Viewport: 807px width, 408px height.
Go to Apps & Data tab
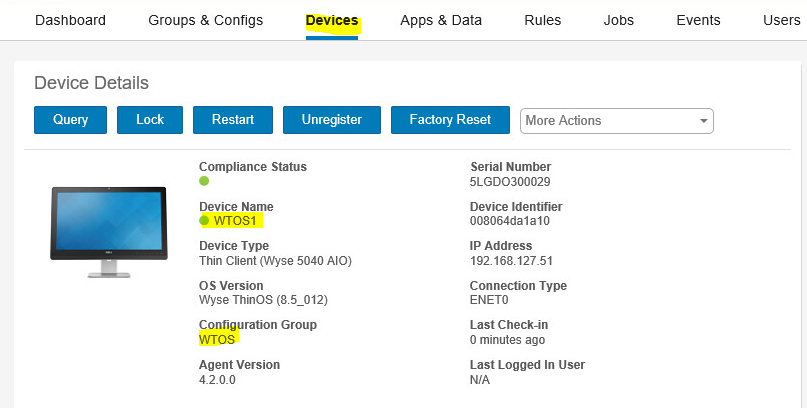440,20
